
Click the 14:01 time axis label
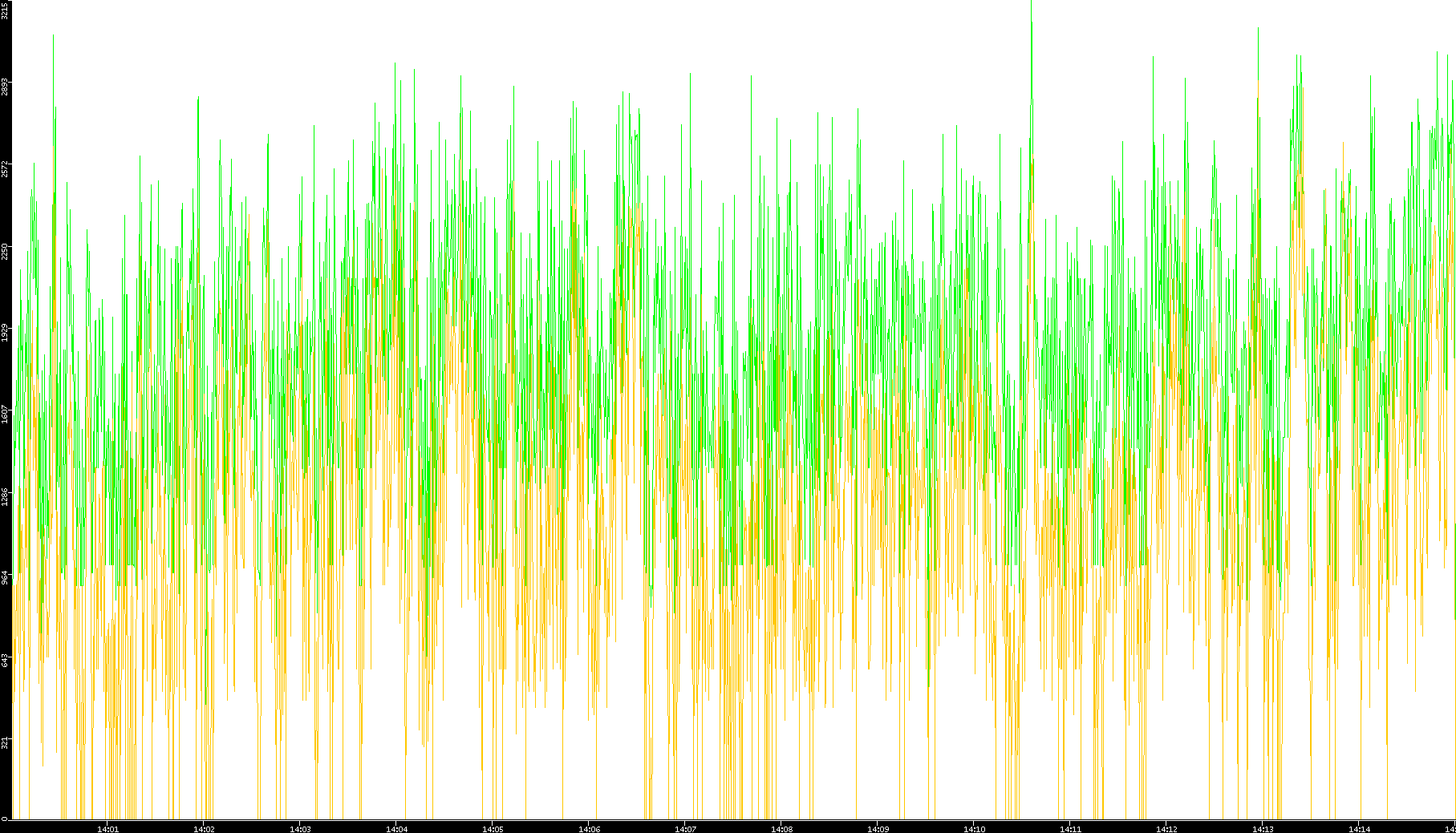click(x=107, y=828)
